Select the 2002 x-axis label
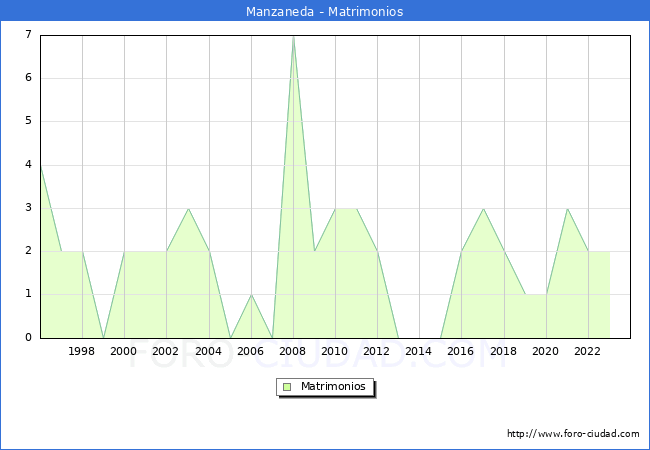Viewport: 650px width, 450px height. coord(166,351)
